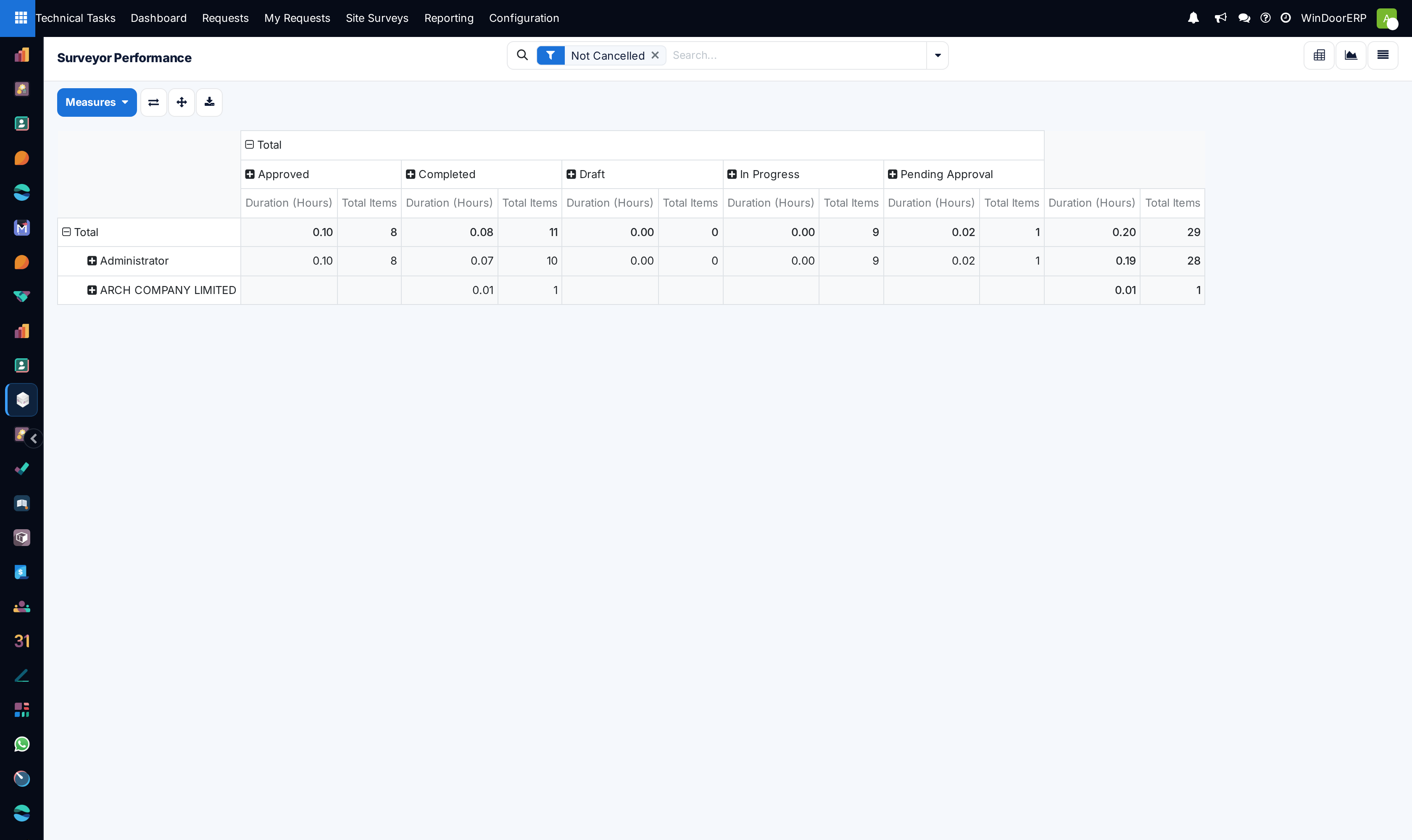Click the Completed total items cell 11

click(529, 232)
